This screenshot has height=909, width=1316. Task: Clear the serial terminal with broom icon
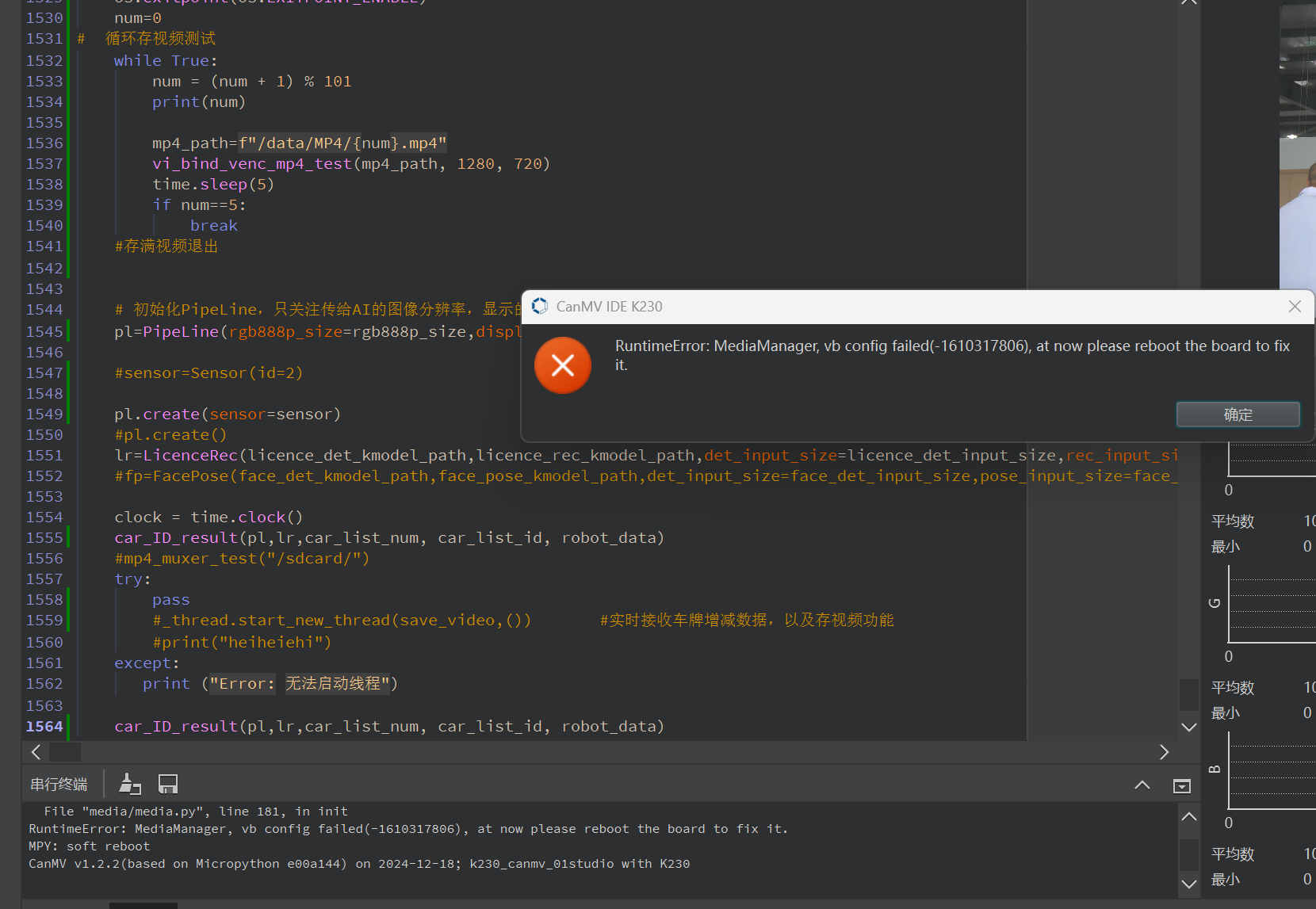[x=129, y=785]
